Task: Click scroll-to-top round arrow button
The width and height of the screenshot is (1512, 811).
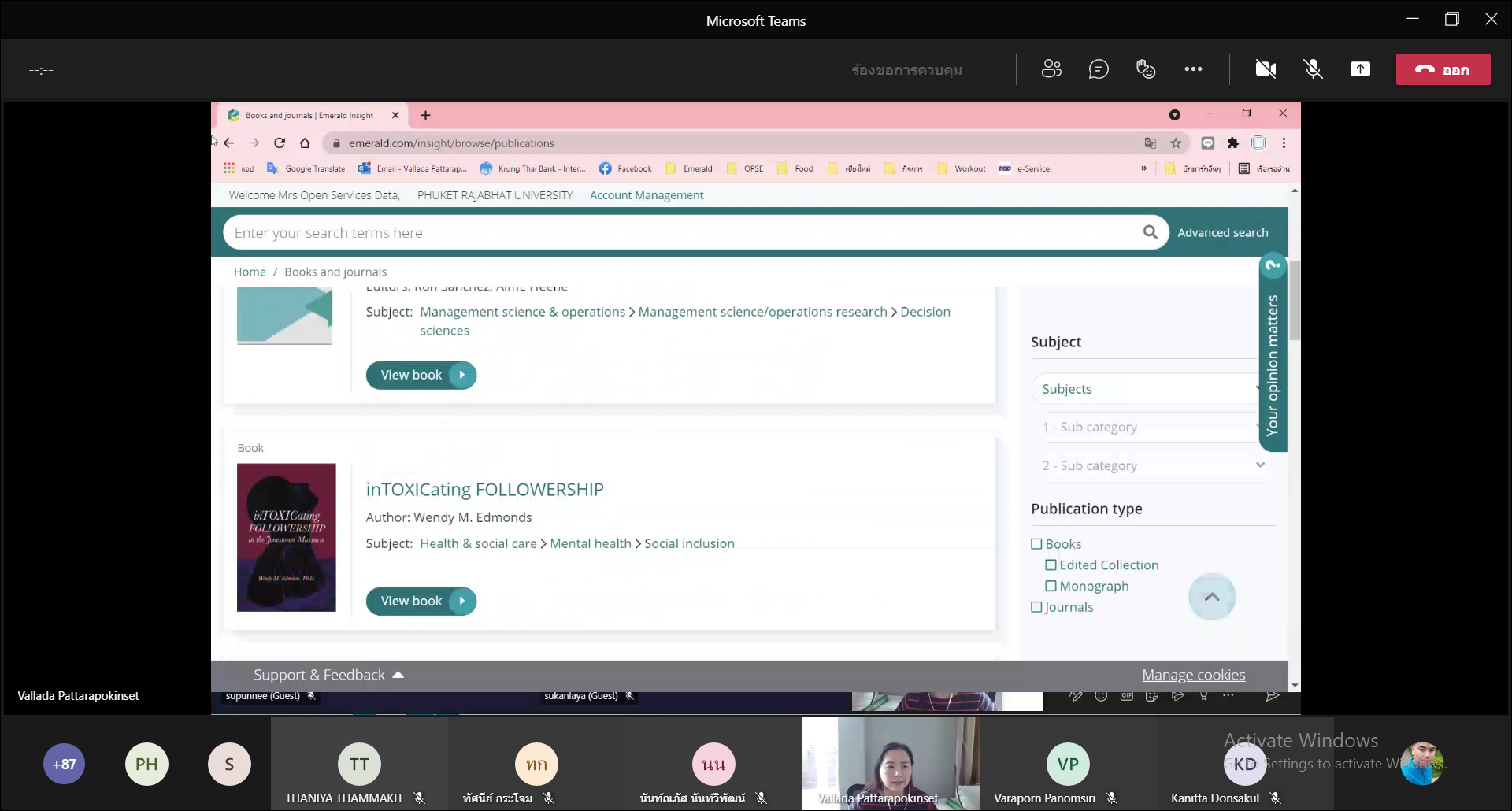Action: [1212, 597]
